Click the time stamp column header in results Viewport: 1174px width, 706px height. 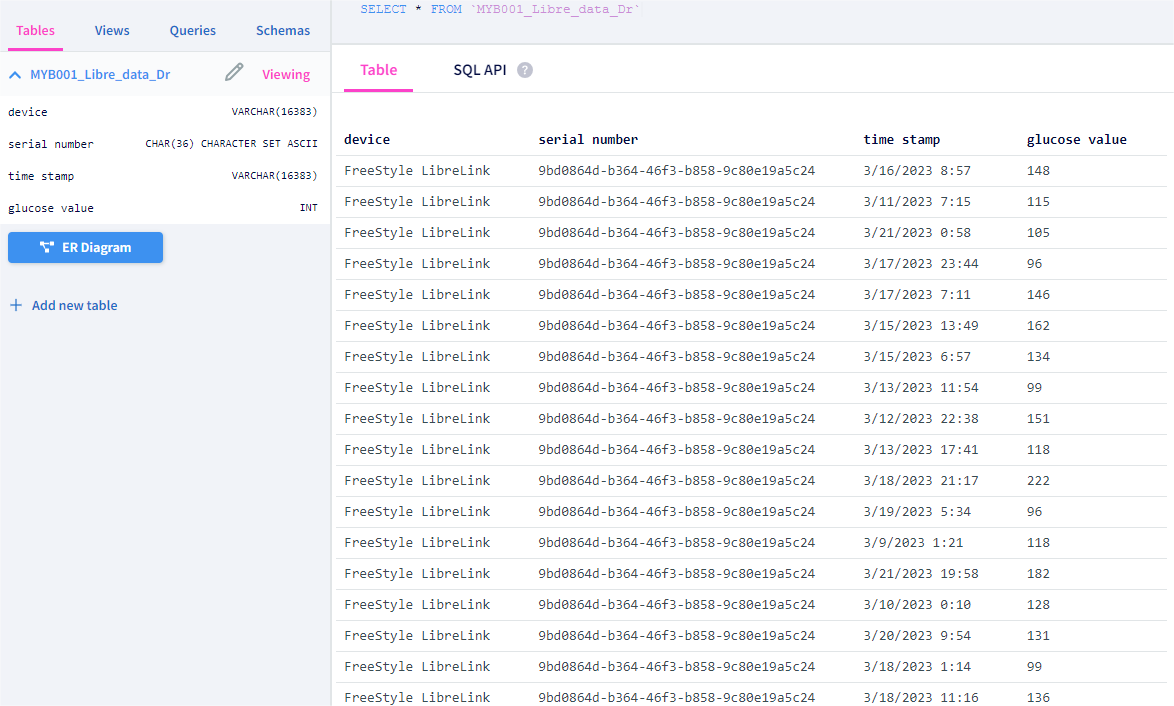point(901,140)
